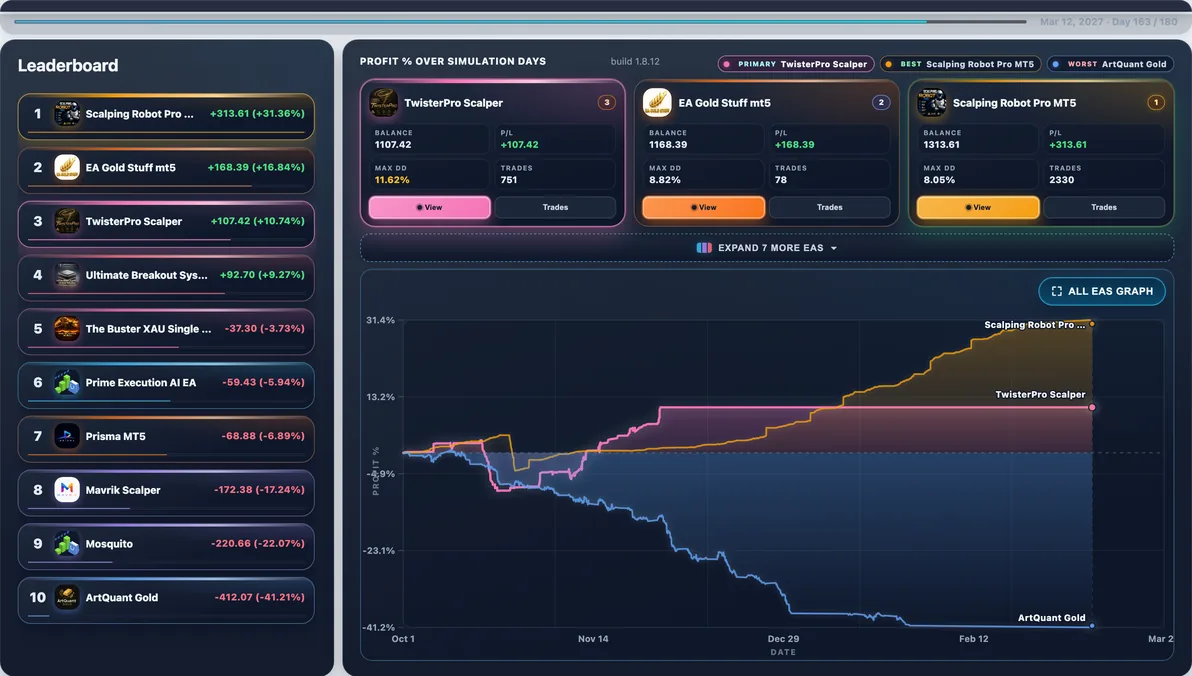This screenshot has height=676, width=1192.
Task: Click the Dec 29 date axis label
Action: pyautogui.click(x=783, y=639)
